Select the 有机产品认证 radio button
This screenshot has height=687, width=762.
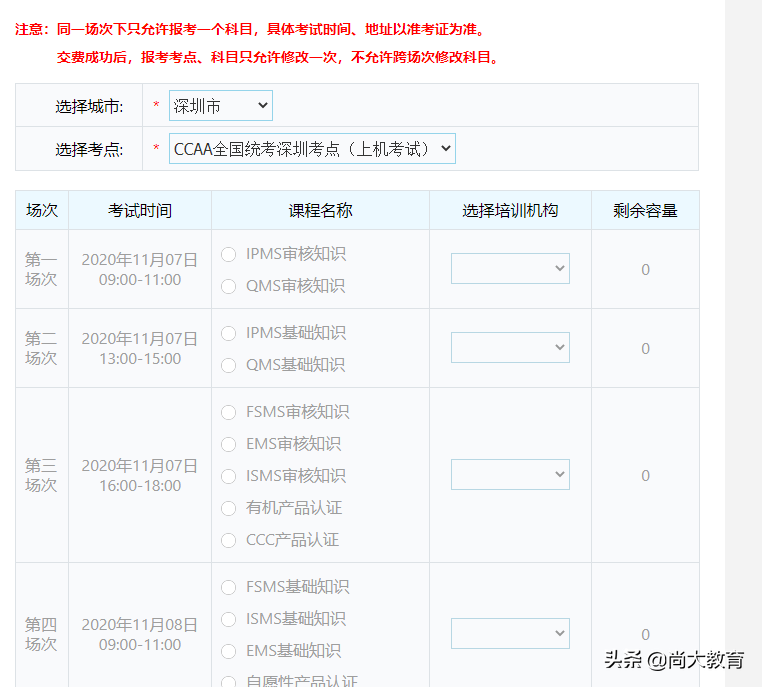[x=228, y=508]
